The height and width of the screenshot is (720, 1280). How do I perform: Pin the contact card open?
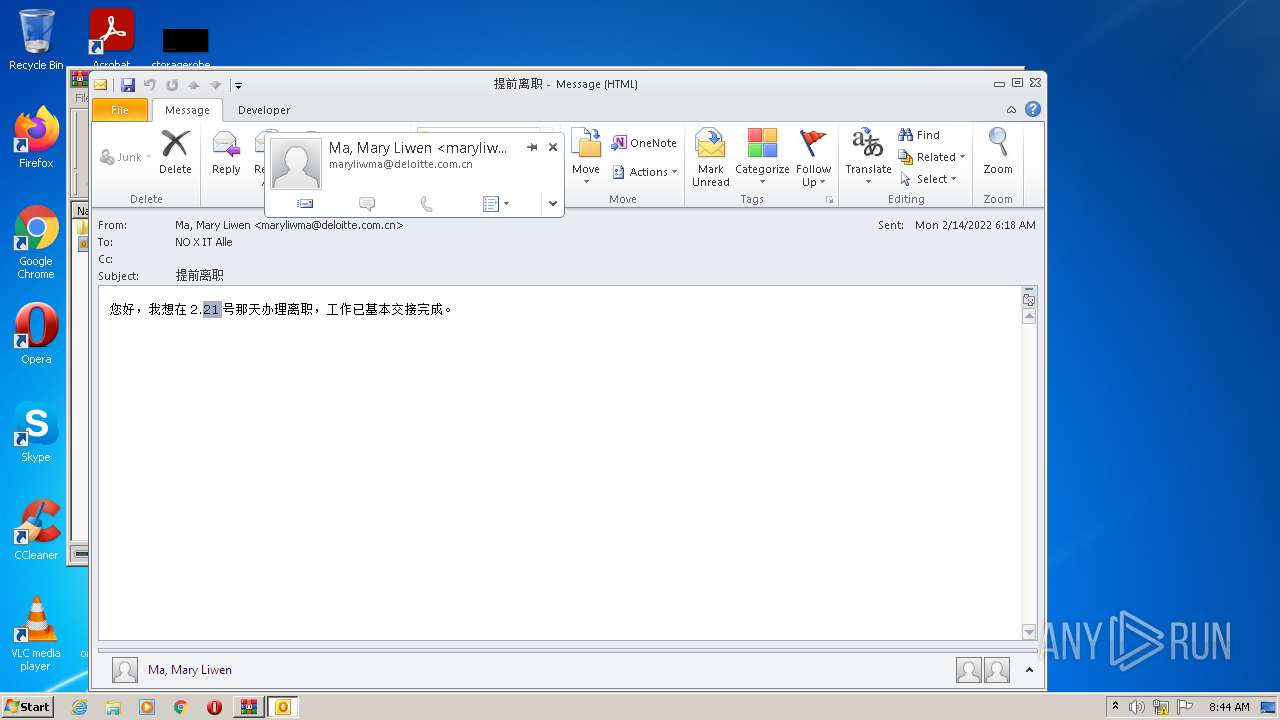point(532,147)
